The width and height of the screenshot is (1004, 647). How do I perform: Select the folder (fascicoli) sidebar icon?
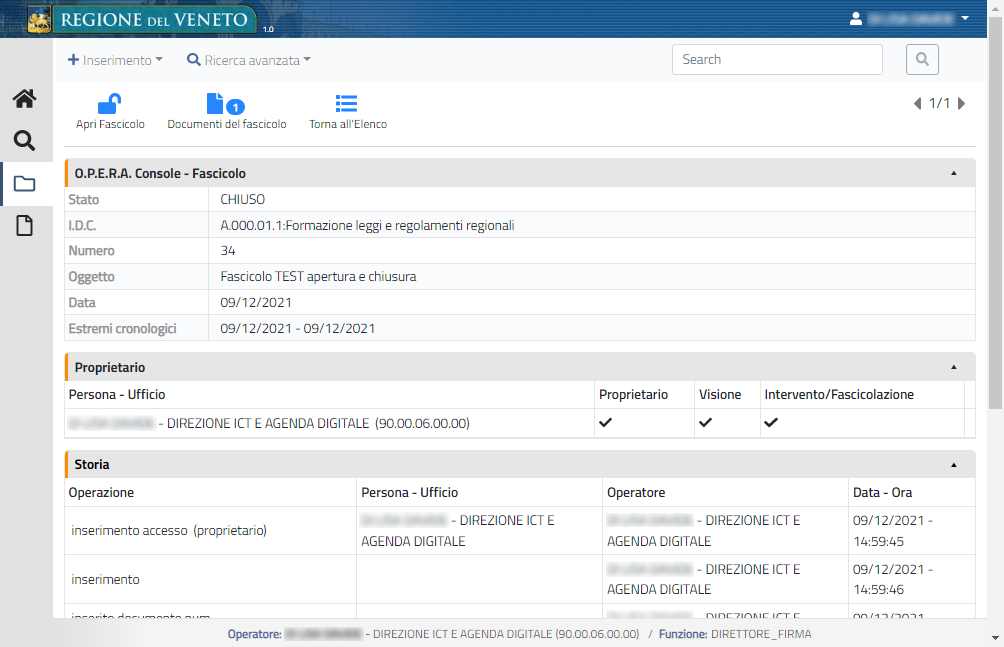[x=24, y=184]
